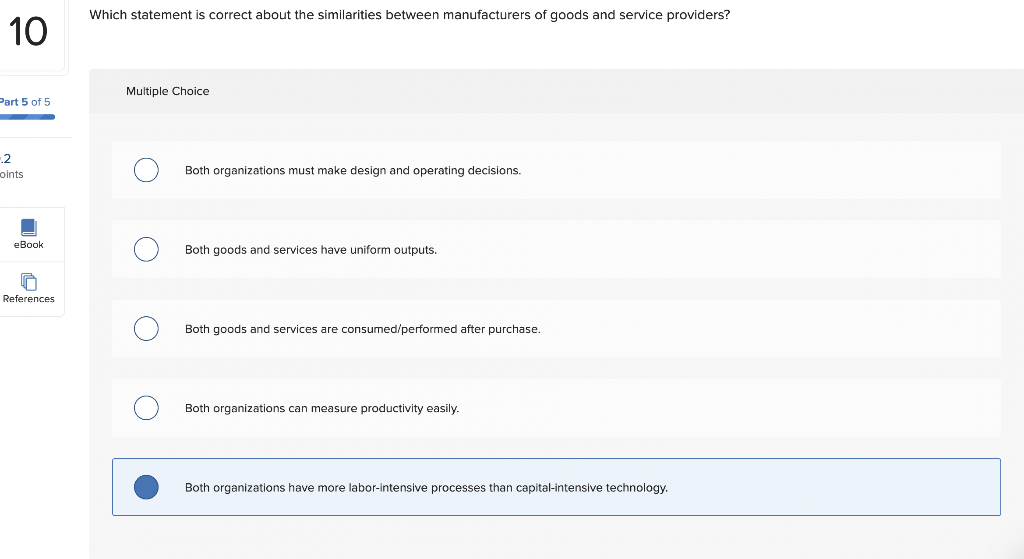Click answer text about design and operating decisions

point(352,171)
